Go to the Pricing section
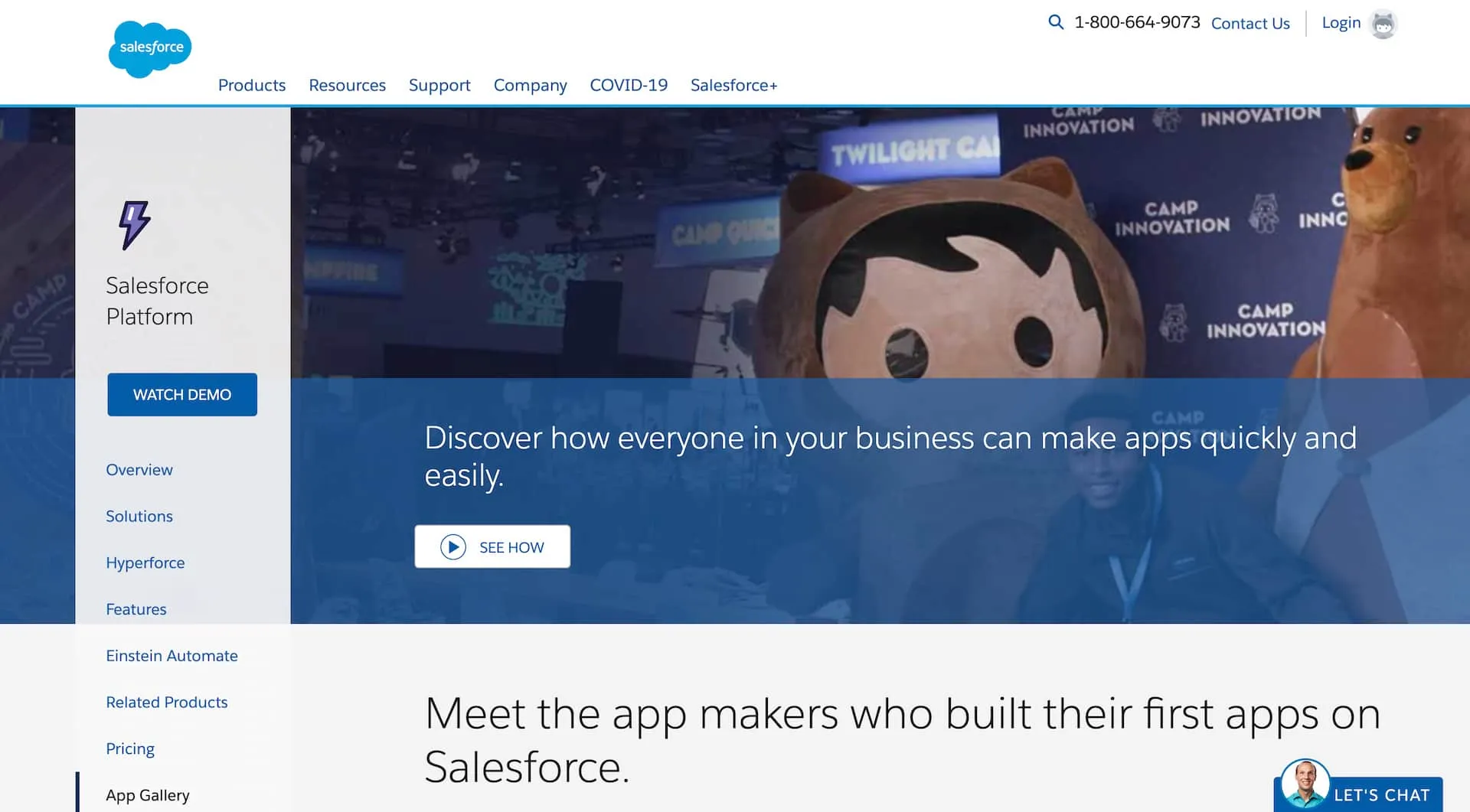 (x=130, y=749)
